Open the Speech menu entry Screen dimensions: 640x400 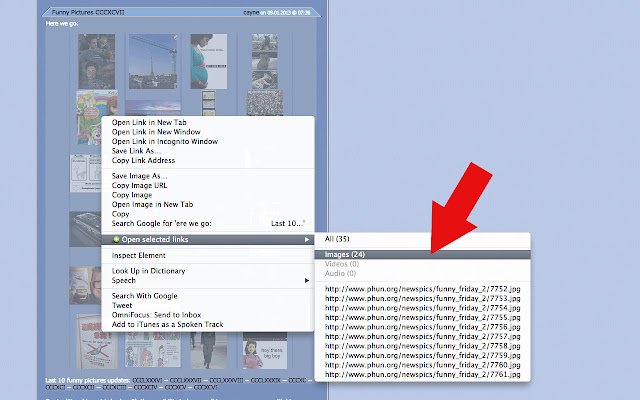tap(208, 280)
